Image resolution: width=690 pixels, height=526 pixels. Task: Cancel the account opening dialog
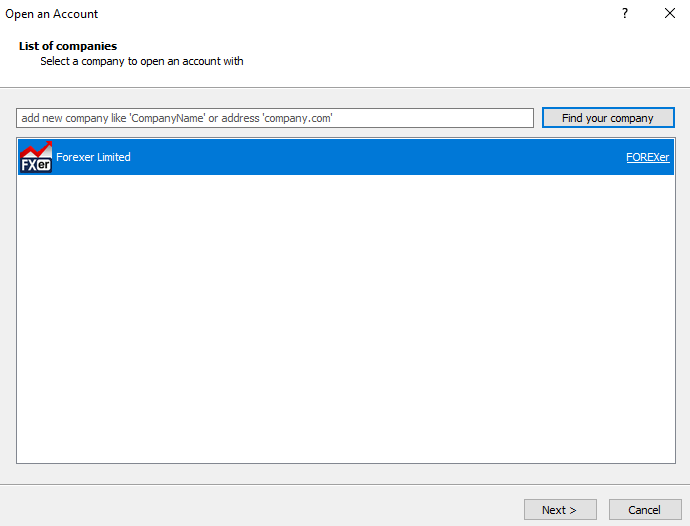(x=644, y=510)
